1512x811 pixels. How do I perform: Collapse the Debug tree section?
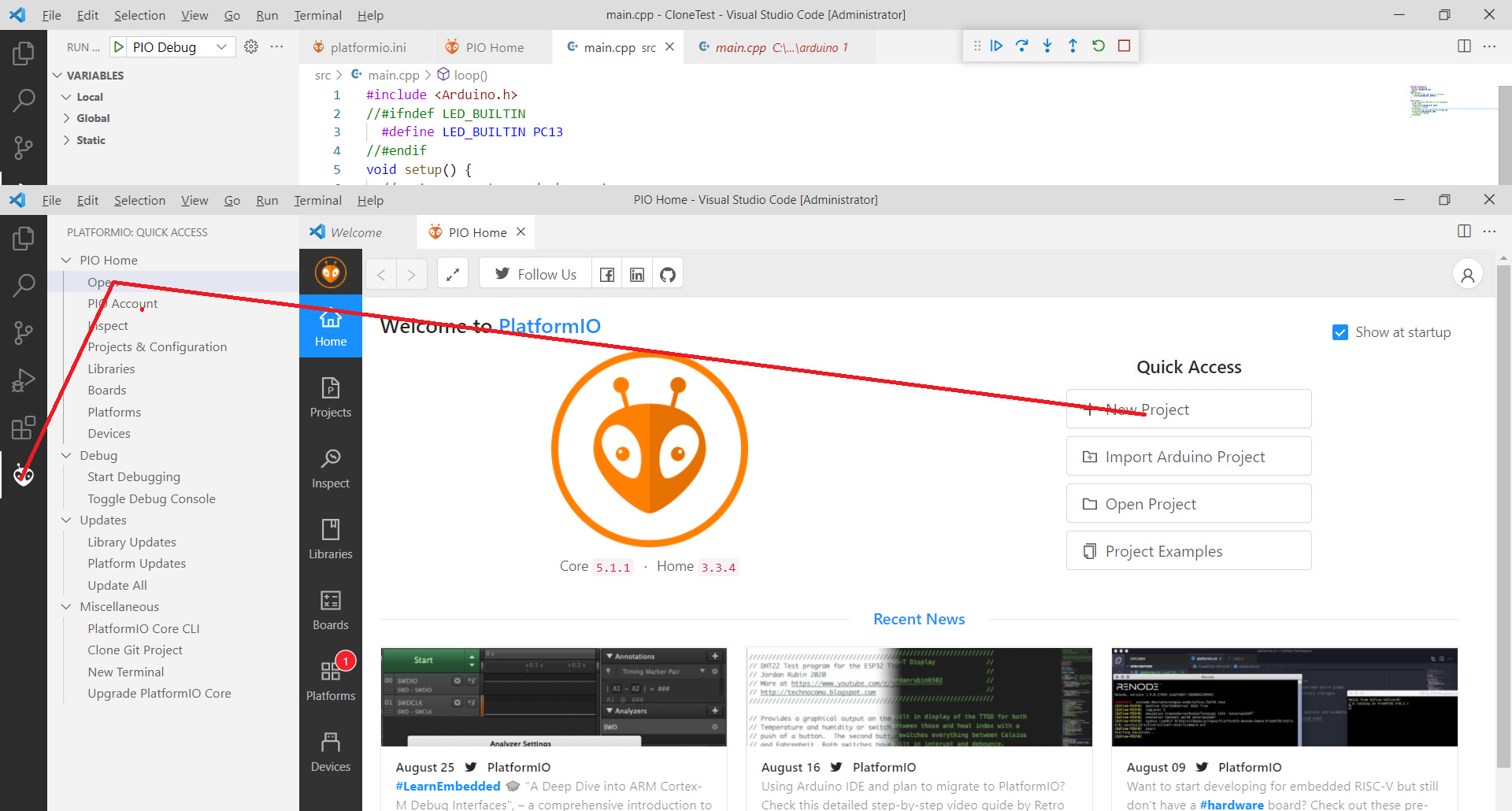66,455
